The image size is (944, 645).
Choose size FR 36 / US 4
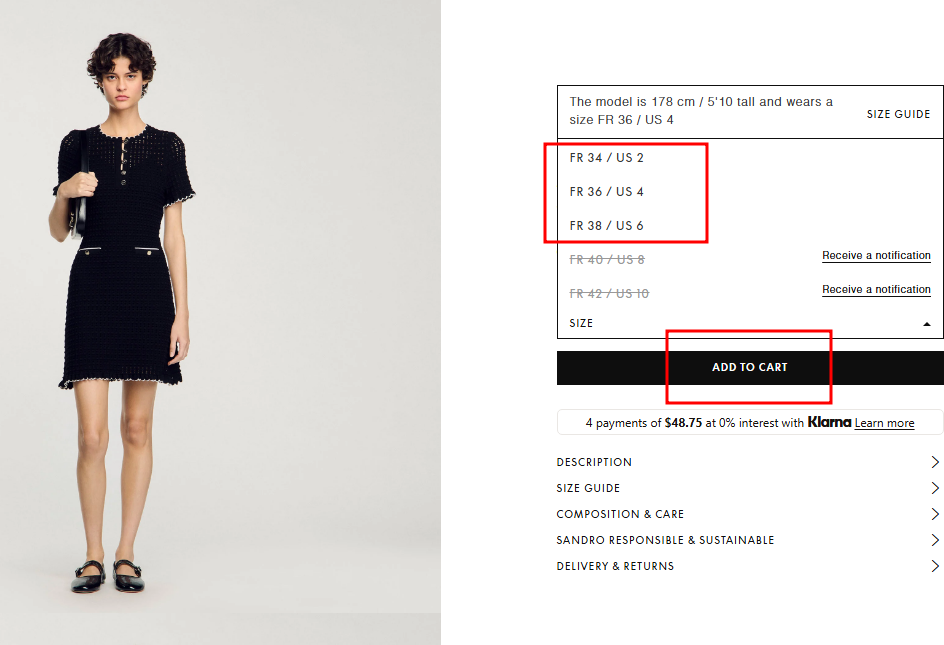click(606, 192)
